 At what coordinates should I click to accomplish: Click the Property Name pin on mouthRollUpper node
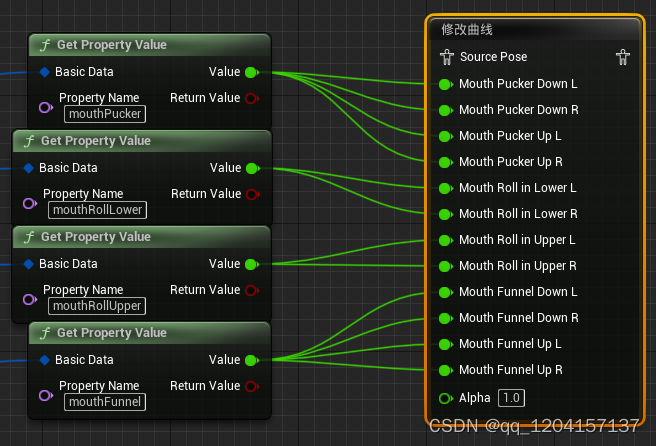(30, 300)
